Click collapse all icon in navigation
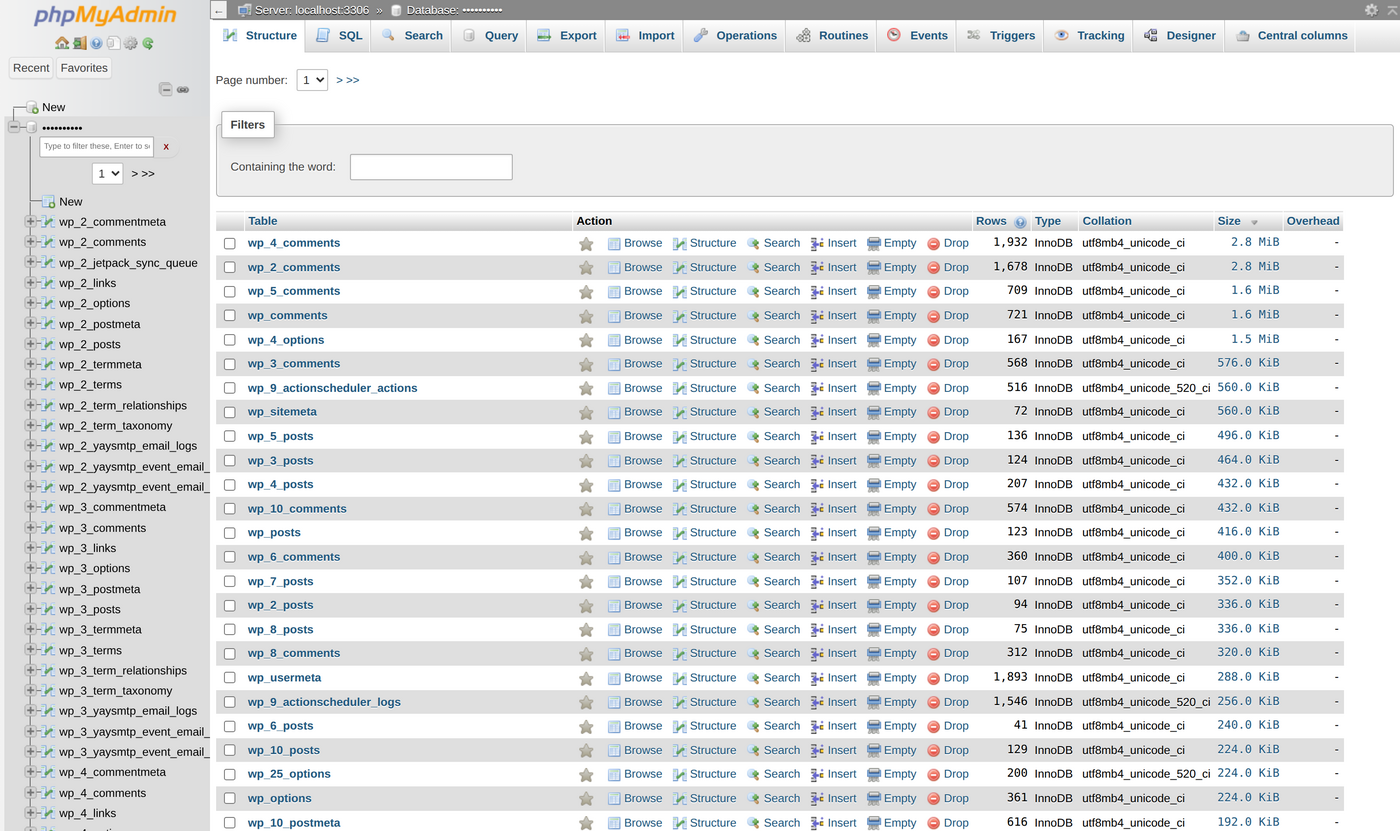This screenshot has height=831, width=1400. point(166,89)
